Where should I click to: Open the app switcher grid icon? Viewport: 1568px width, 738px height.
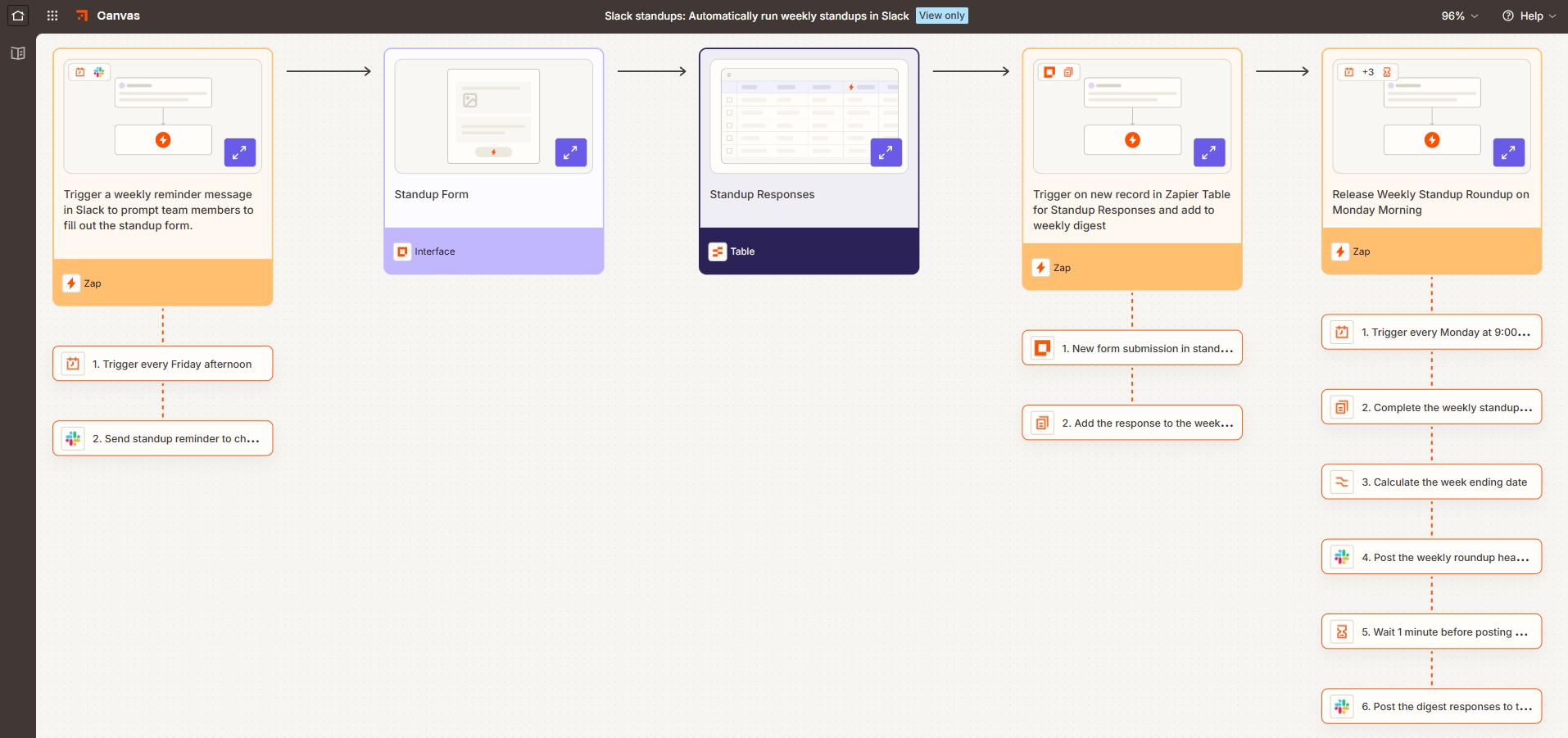tap(52, 15)
